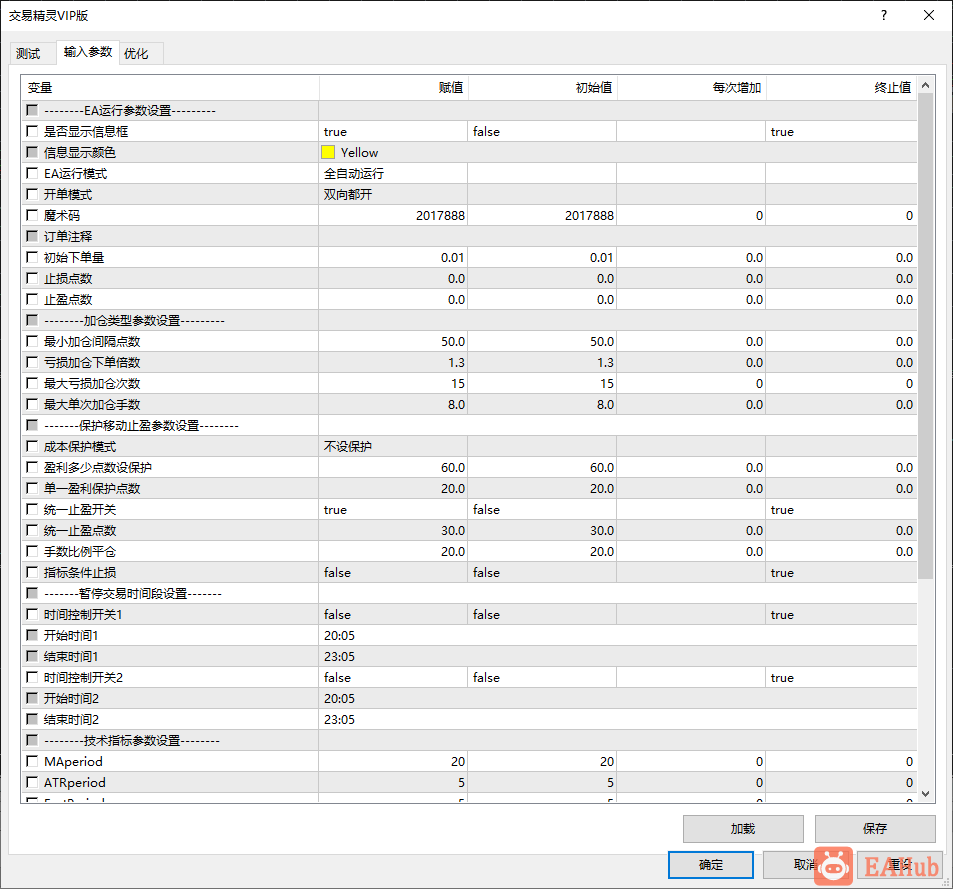The image size is (953, 892).
Task: Open the 开单模式 value 双向都开
Action: pyautogui.click(x=393, y=194)
